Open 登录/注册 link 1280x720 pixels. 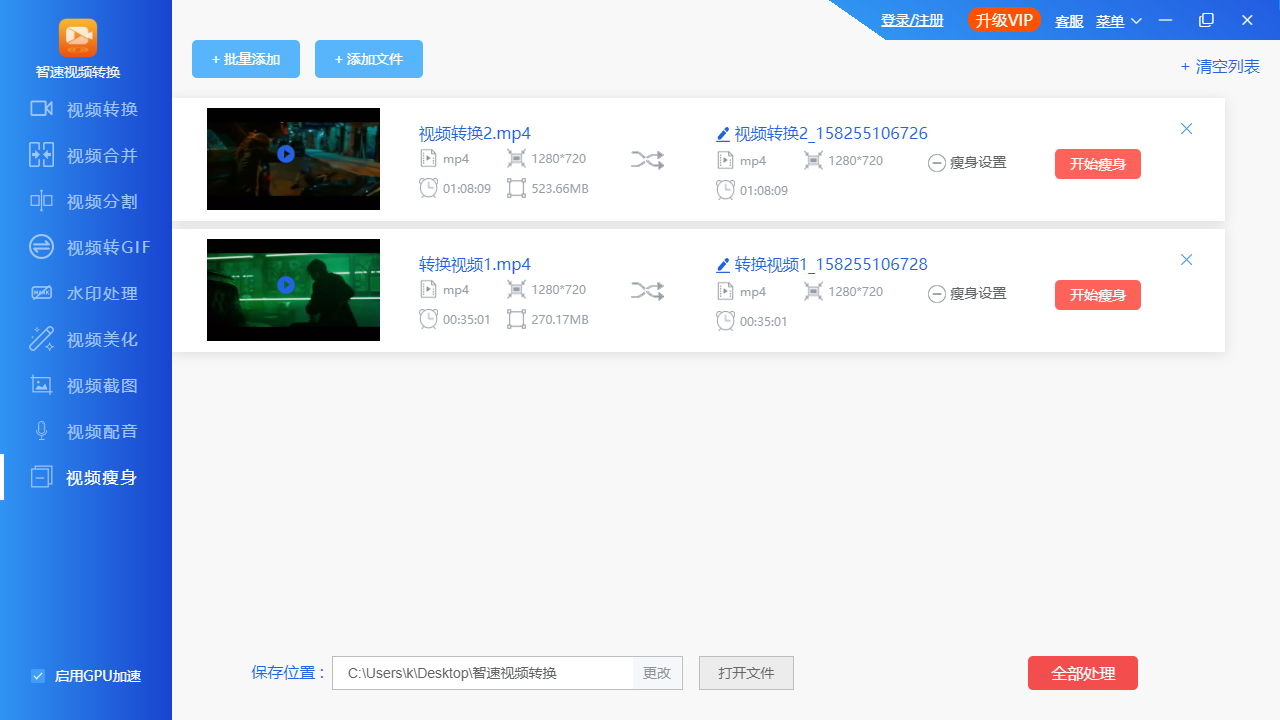[x=912, y=20]
